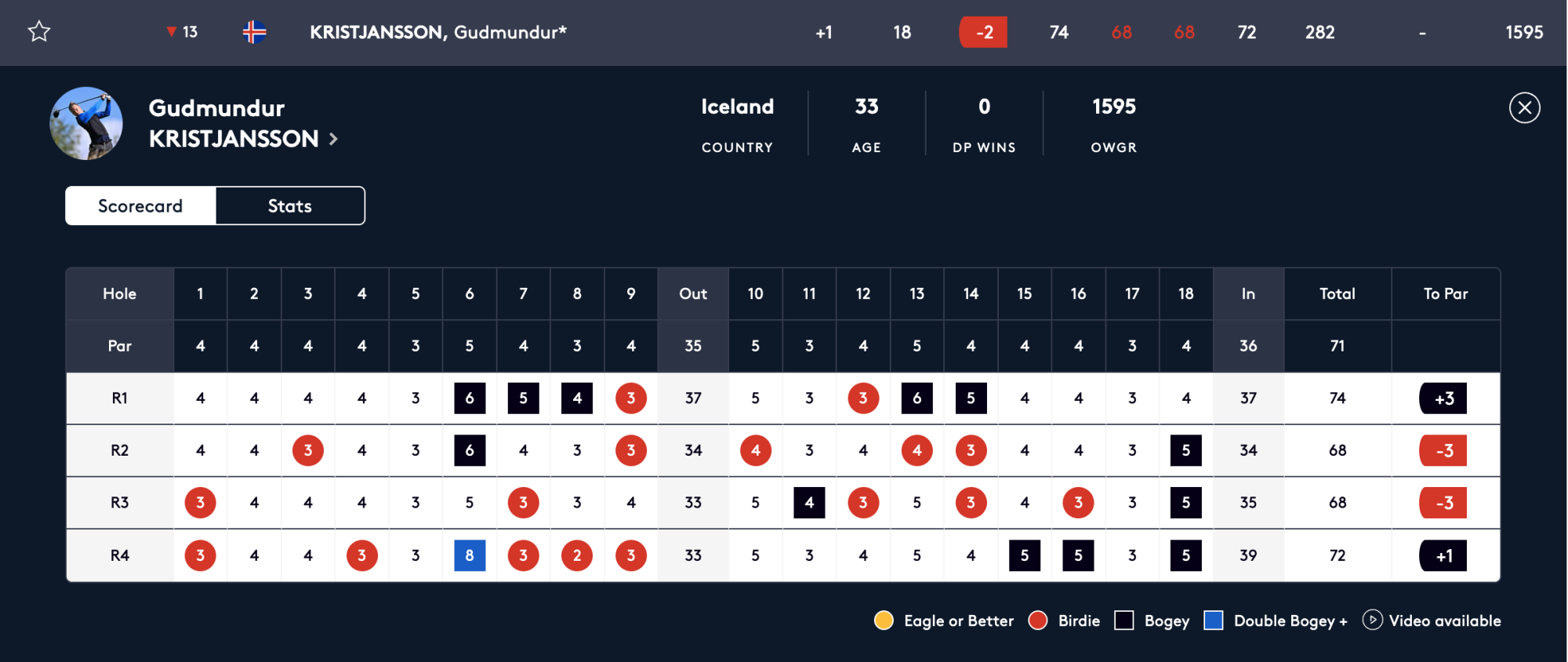This screenshot has width=1568, height=662.
Task: Click the red -2 score badge
Action: (x=983, y=32)
